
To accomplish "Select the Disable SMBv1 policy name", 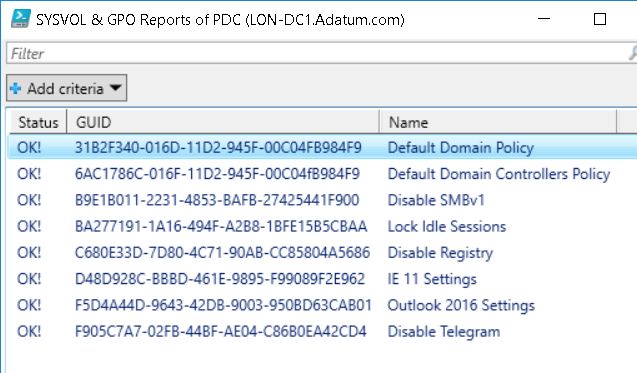I will click(x=436, y=200).
